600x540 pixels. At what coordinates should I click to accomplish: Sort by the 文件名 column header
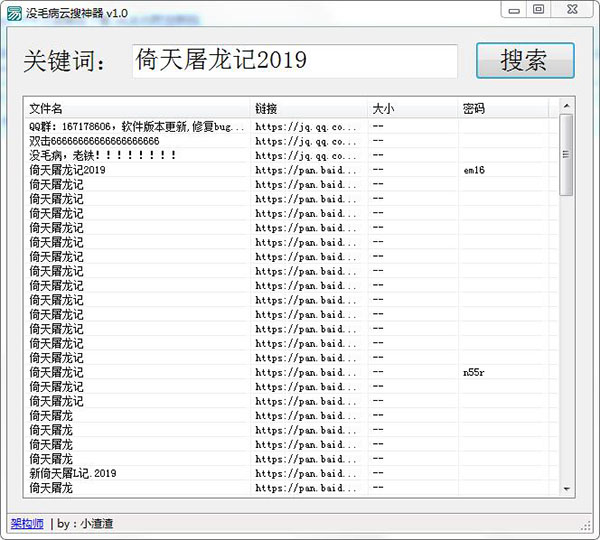(x=137, y=108)
